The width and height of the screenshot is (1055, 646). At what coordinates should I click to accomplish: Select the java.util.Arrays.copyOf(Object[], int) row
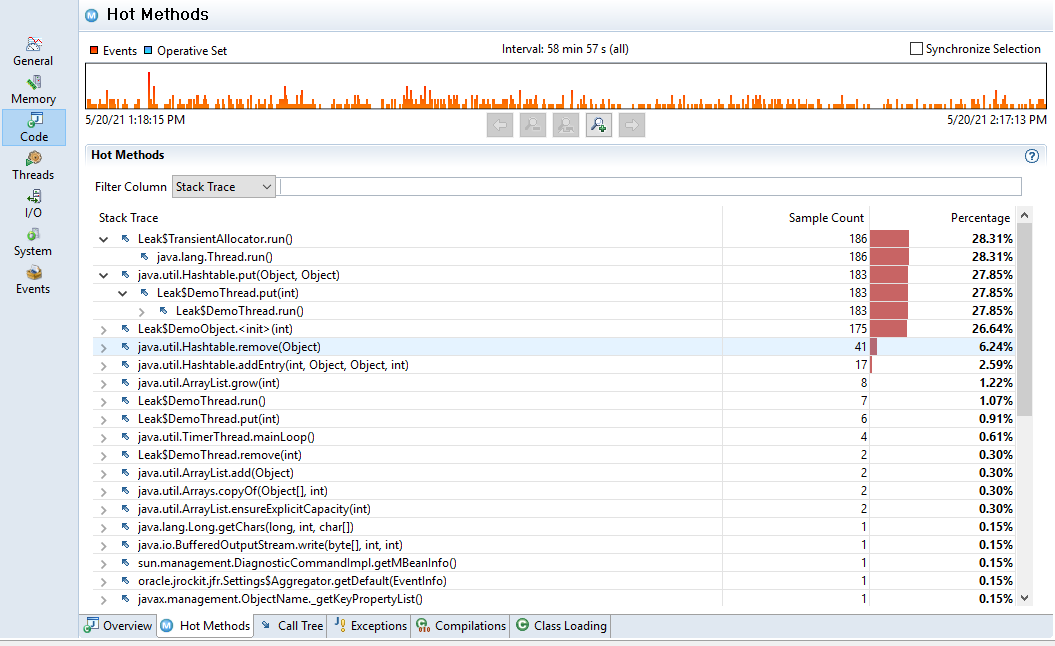point(553,491)
